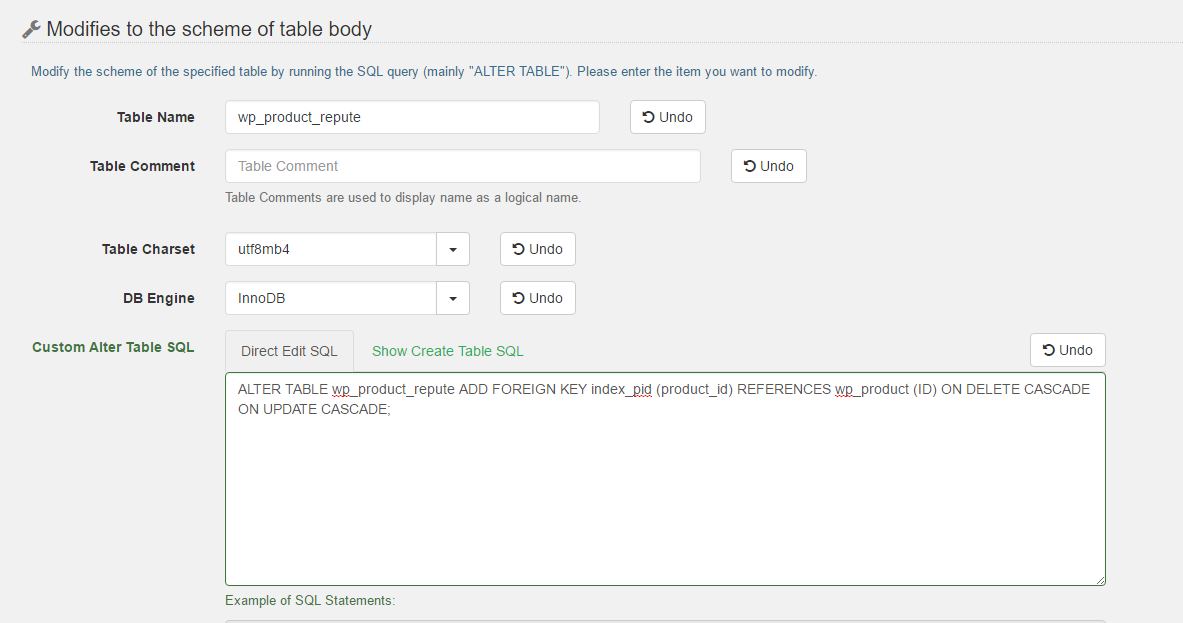Click the Modifies to the scheme heading text
Viewport: 1183px width, 623px height.
coord(209,29)
